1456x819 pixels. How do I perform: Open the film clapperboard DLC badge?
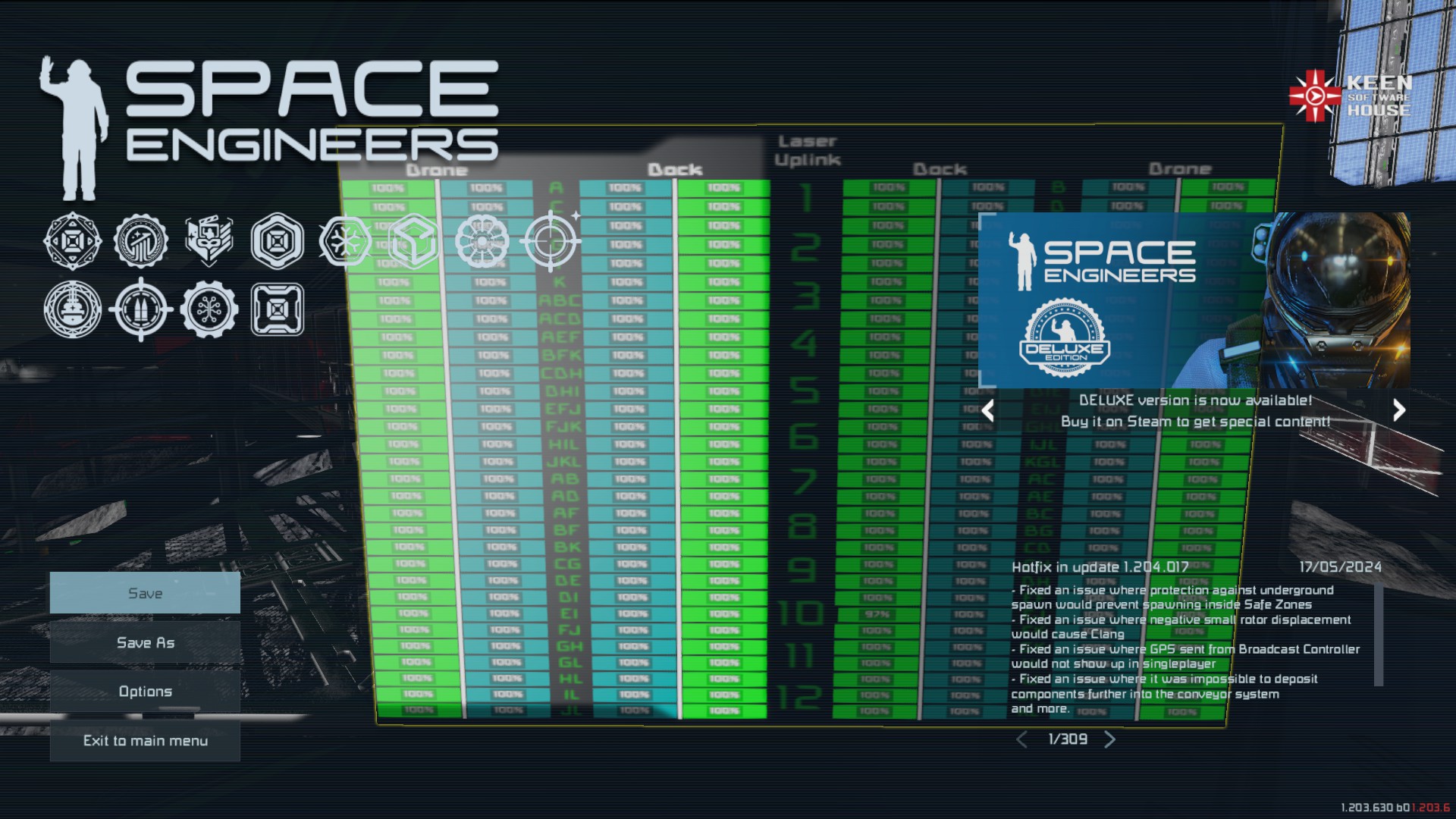pos(209,241)
